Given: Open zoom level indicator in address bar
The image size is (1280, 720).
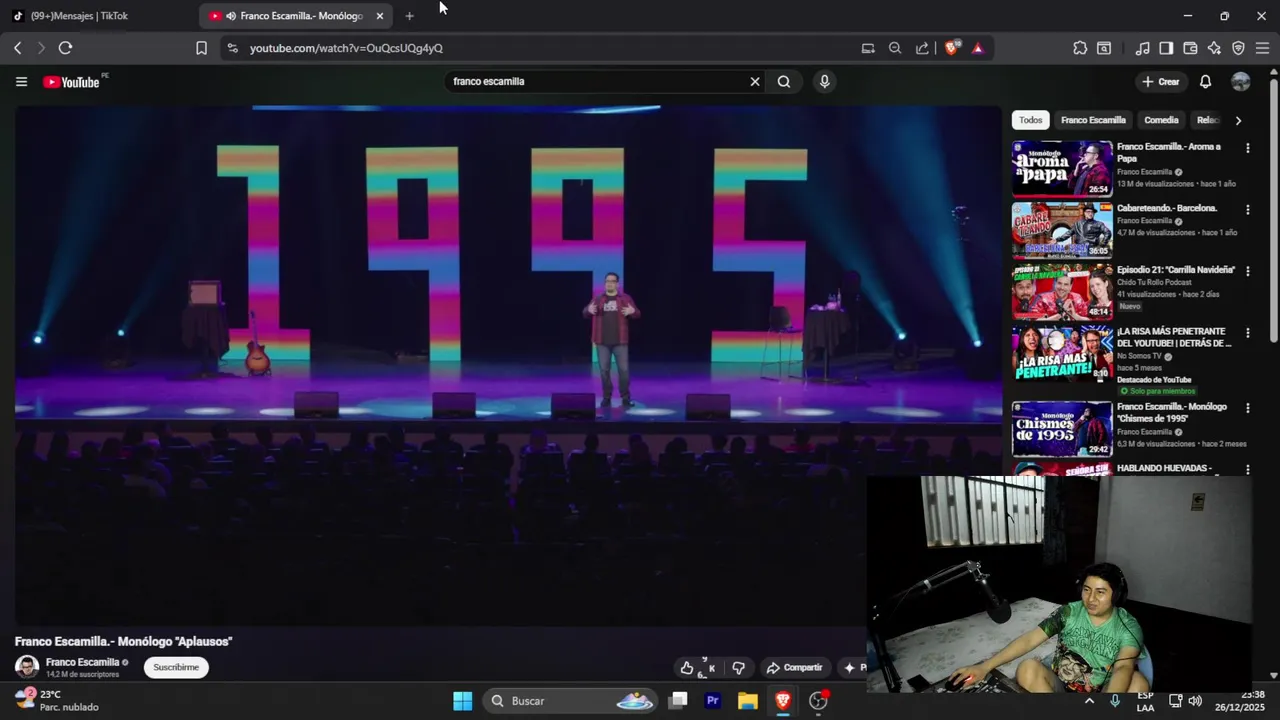Looking at the screenshot, I should (895, 48).
